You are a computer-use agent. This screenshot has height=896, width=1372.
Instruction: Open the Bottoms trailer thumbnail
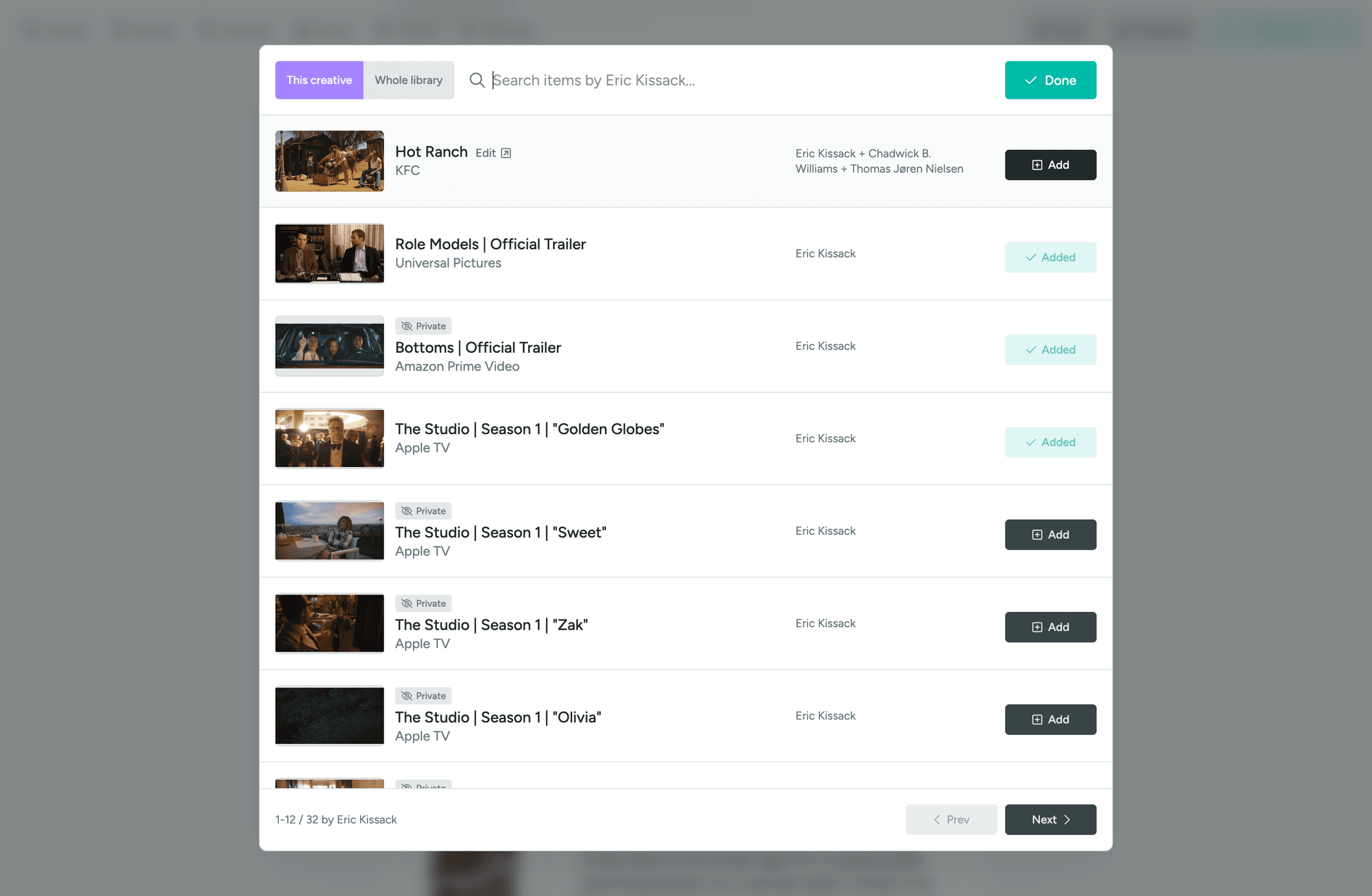(x=329, y=346)
